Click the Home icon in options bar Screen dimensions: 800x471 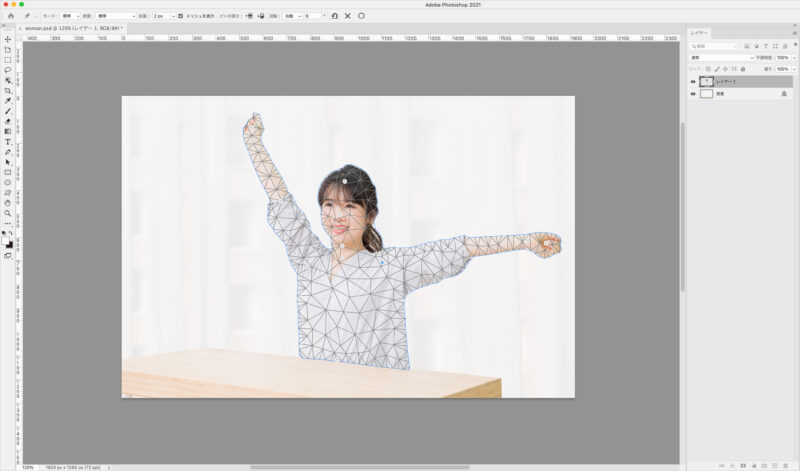[x=11, y=16]
